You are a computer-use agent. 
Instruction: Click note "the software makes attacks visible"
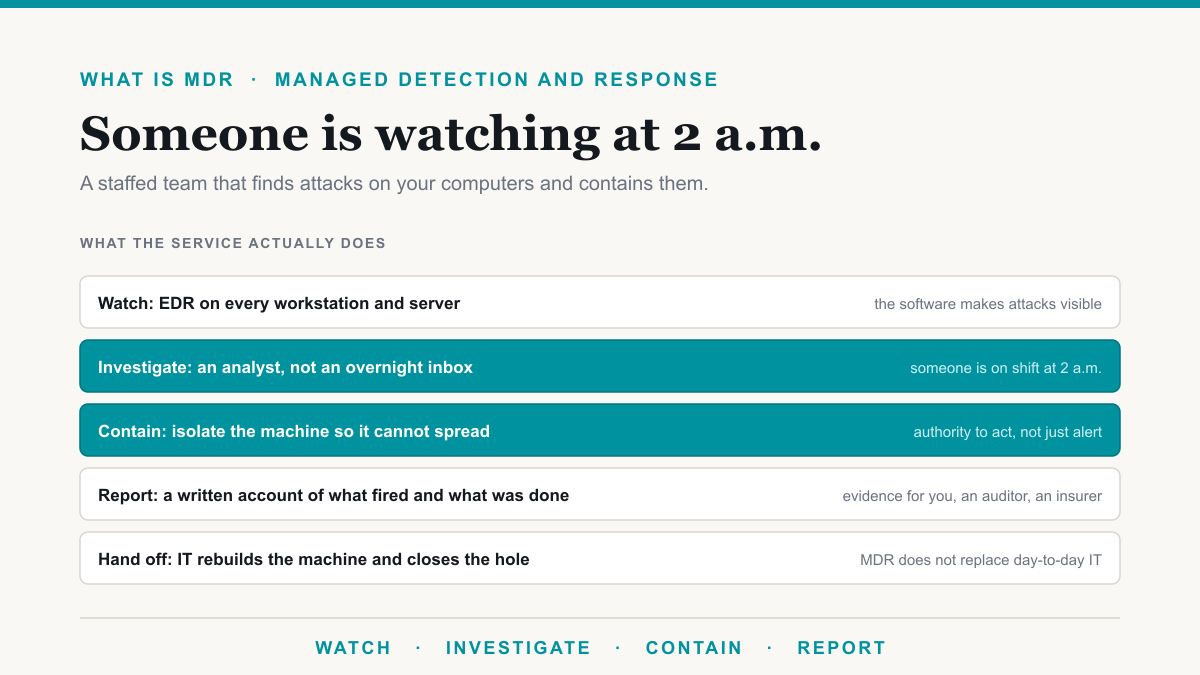(x=988, y=304)
